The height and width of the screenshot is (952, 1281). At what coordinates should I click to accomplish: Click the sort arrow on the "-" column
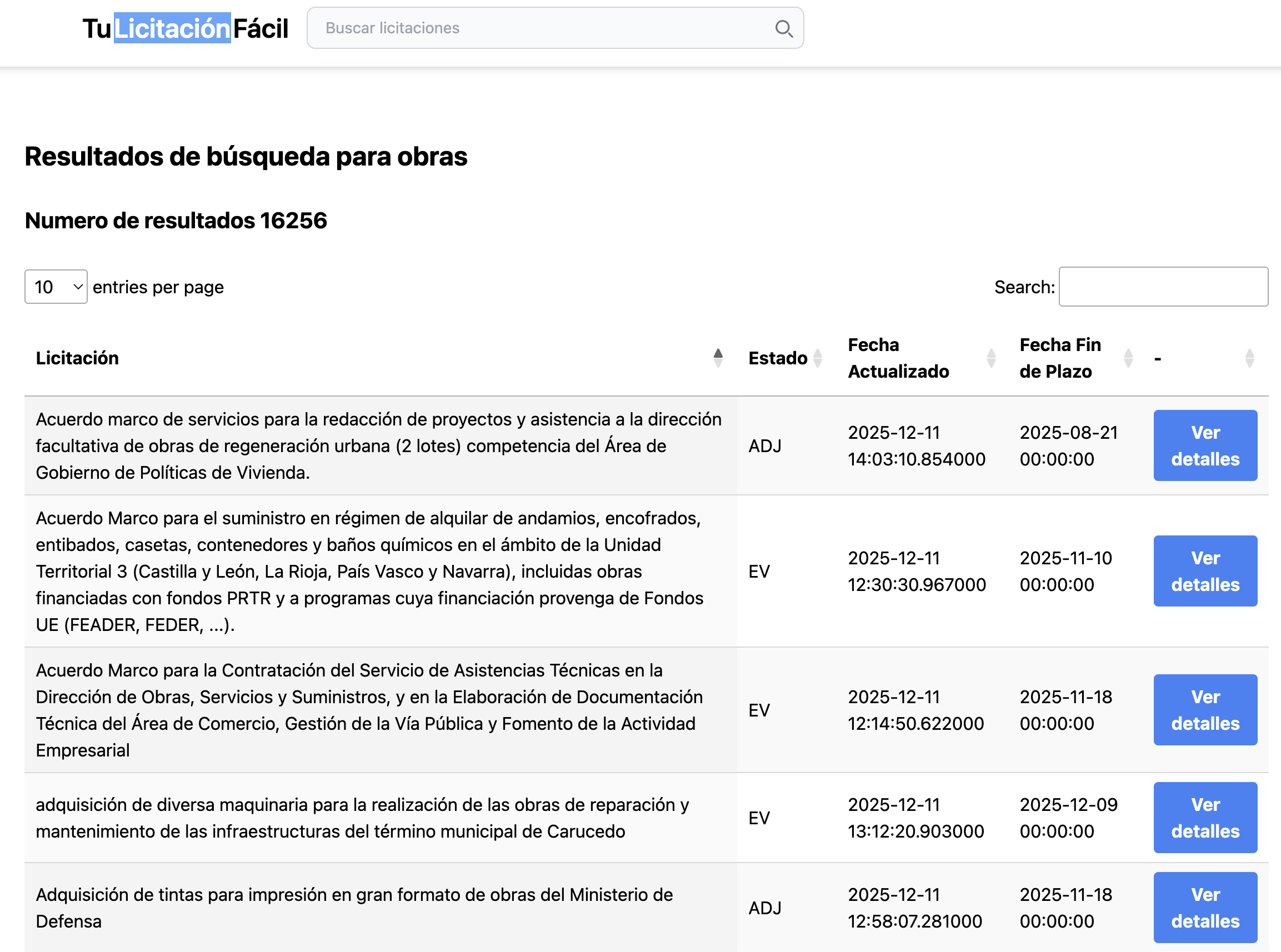coord(1249,357)
